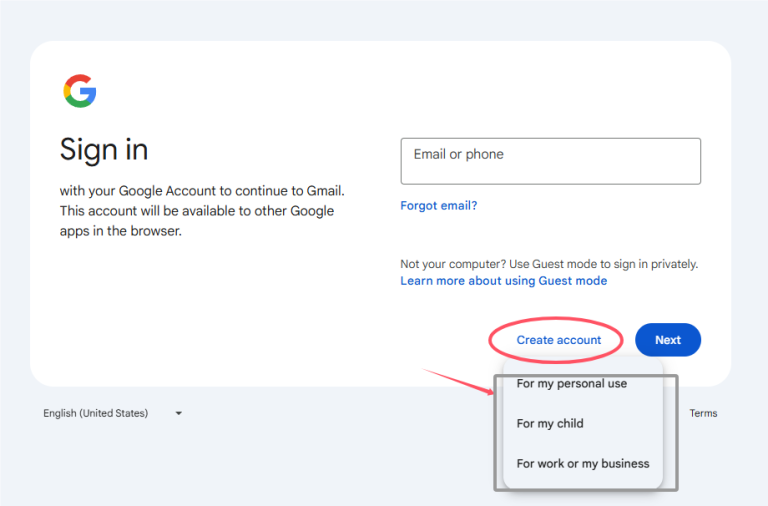Pick "For work or my business" option

tap(583, 464)
